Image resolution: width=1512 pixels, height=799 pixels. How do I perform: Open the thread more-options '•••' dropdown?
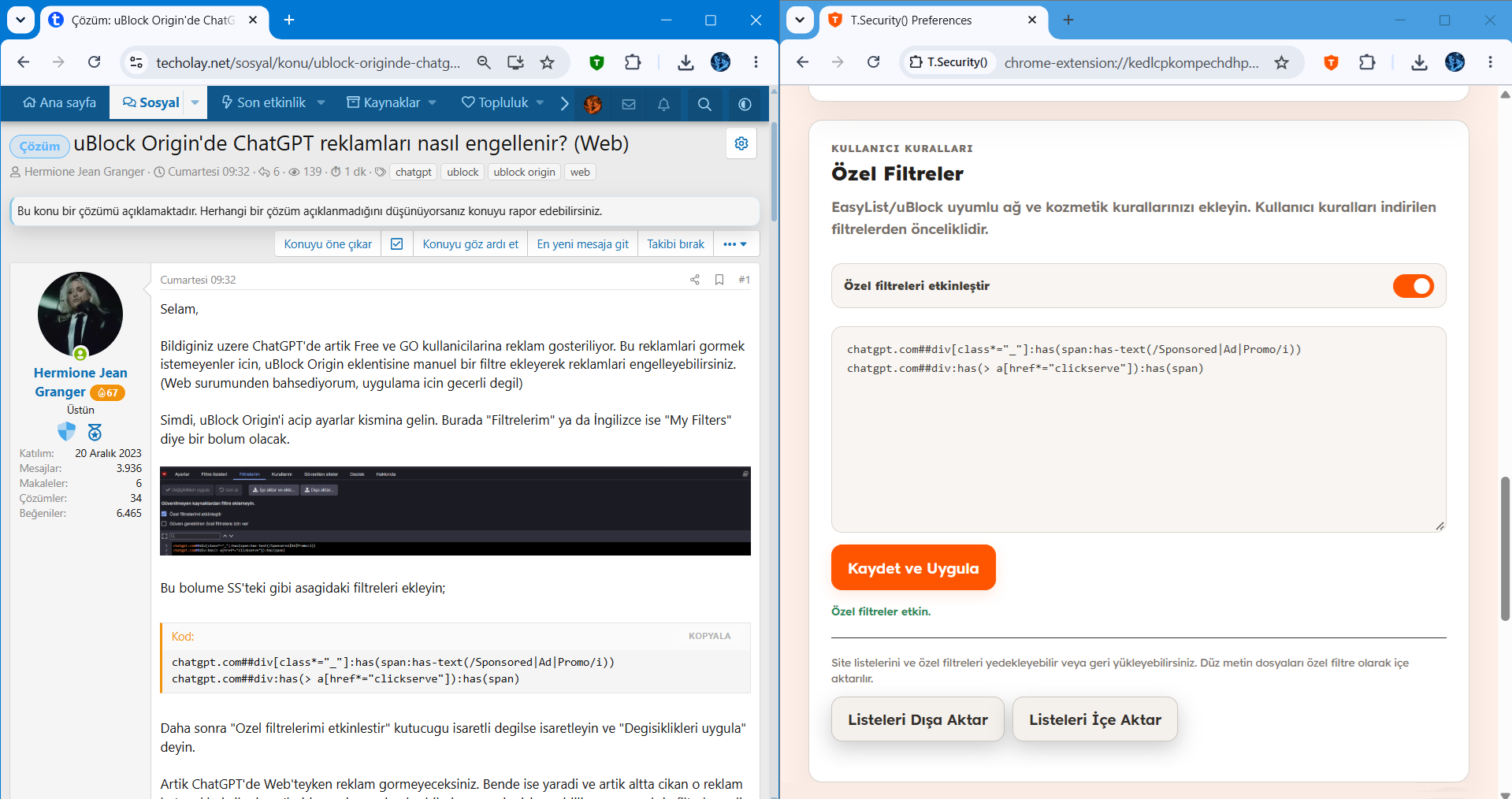coord(735,244)
